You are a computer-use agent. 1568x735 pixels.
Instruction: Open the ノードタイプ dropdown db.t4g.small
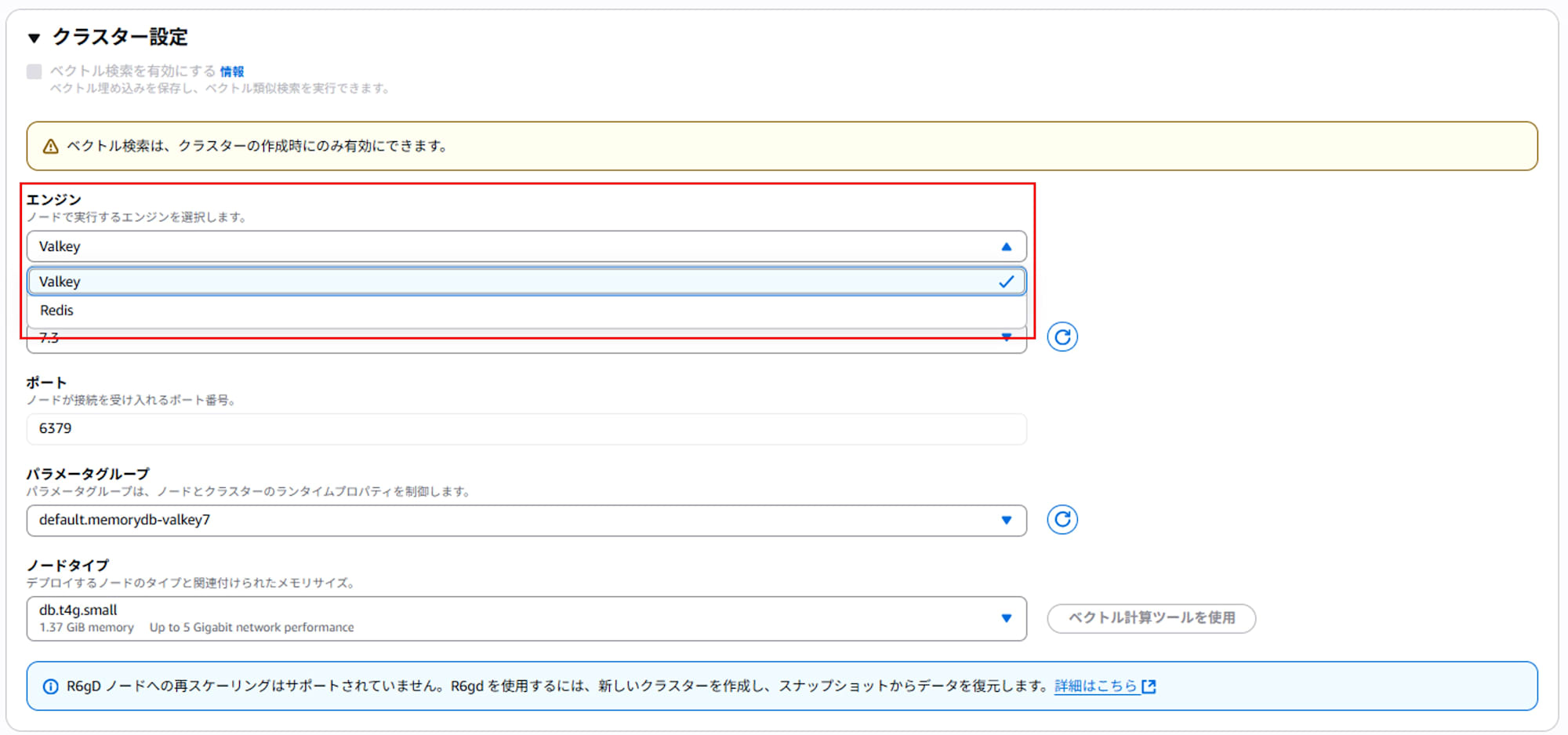[527, 619]
